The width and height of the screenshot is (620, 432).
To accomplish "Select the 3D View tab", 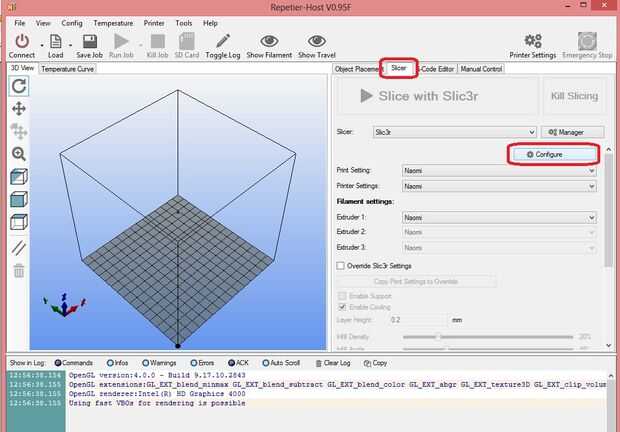I will [x=22, y=68].
